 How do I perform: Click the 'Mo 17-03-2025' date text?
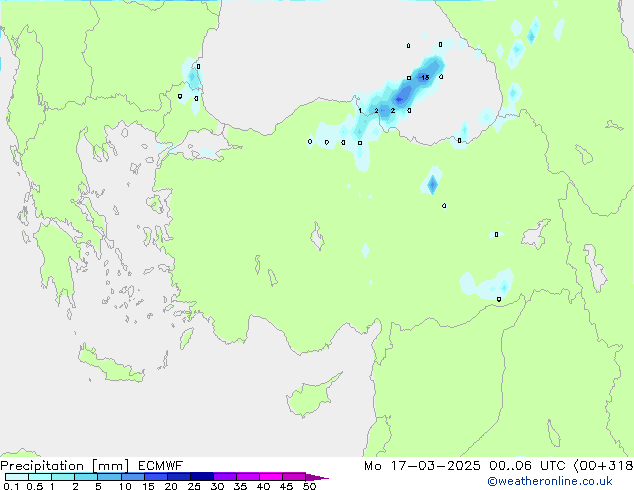click(x=422, y=466)
